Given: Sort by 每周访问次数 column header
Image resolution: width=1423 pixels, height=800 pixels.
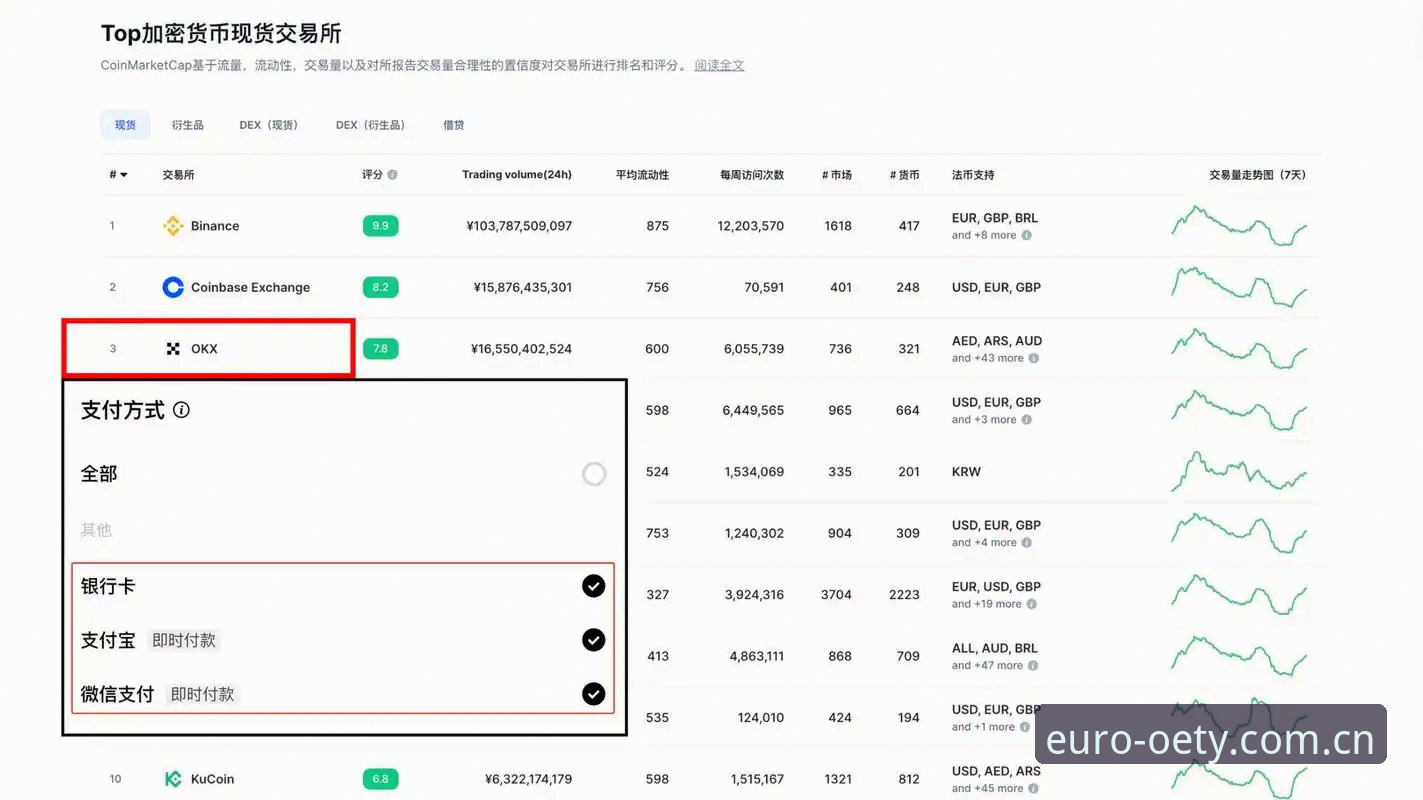Looking at the screenshot, I should click(x=752, y=175).
